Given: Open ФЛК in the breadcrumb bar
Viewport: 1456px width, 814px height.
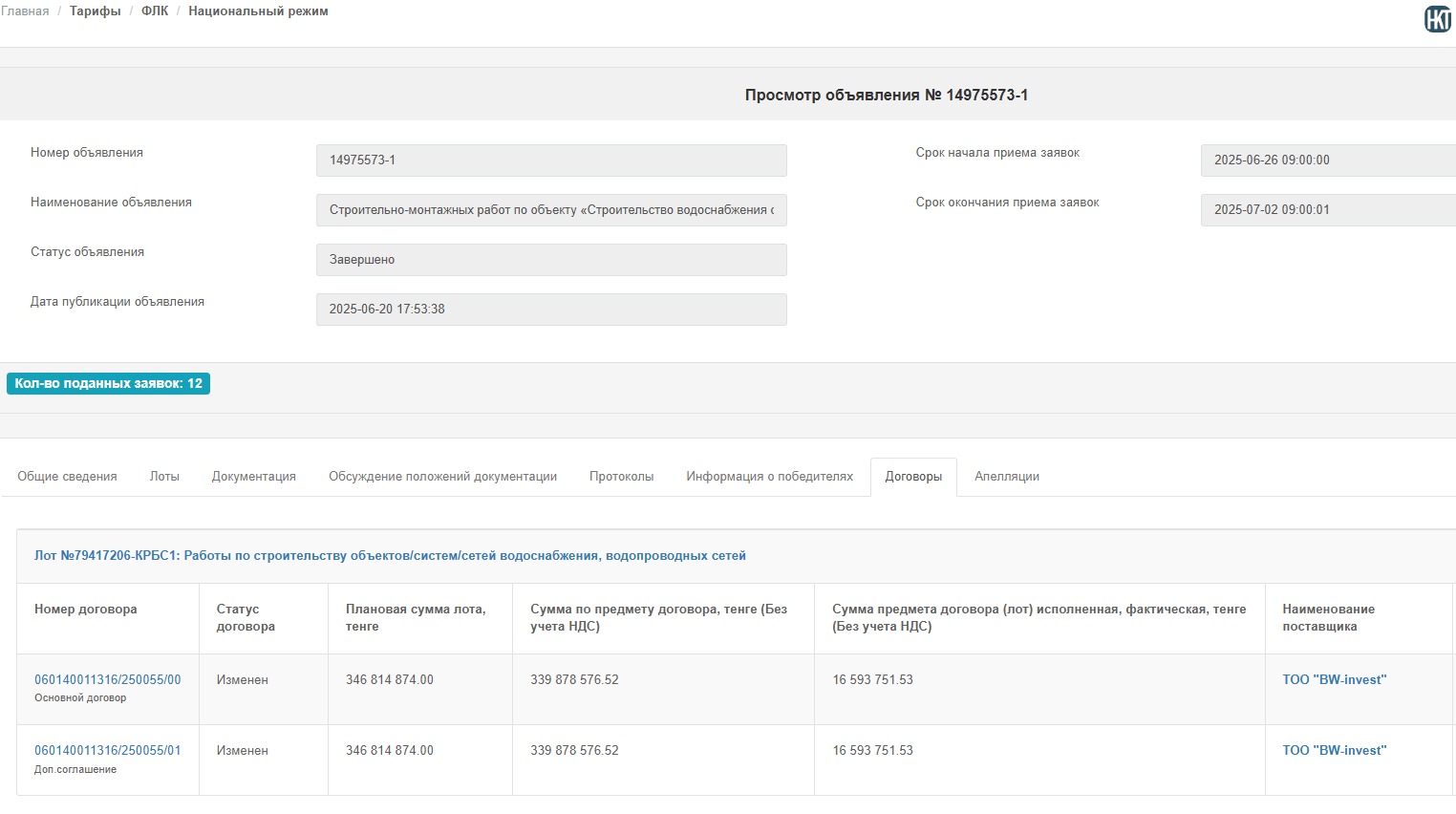Looking at the screenshot, I should pos(154,11).
